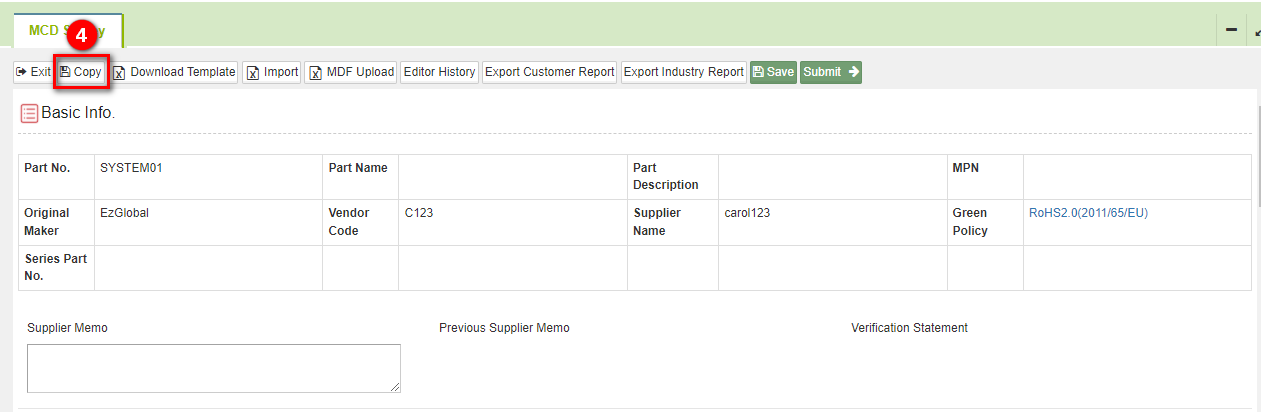Screen dimensions: 1261x412
Task: Start an MDF Upload
Action: tap(351, 72)
